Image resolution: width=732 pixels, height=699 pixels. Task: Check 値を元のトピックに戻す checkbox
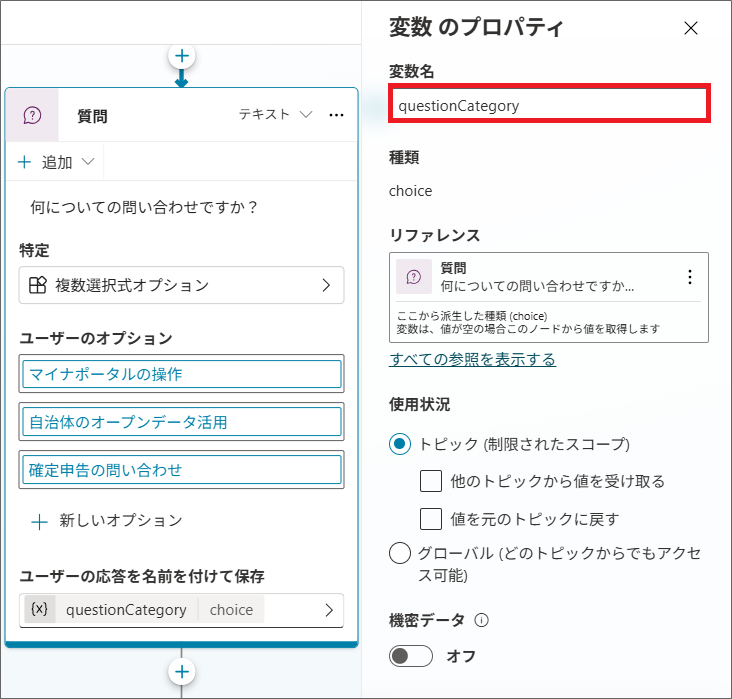click(431, 518)
